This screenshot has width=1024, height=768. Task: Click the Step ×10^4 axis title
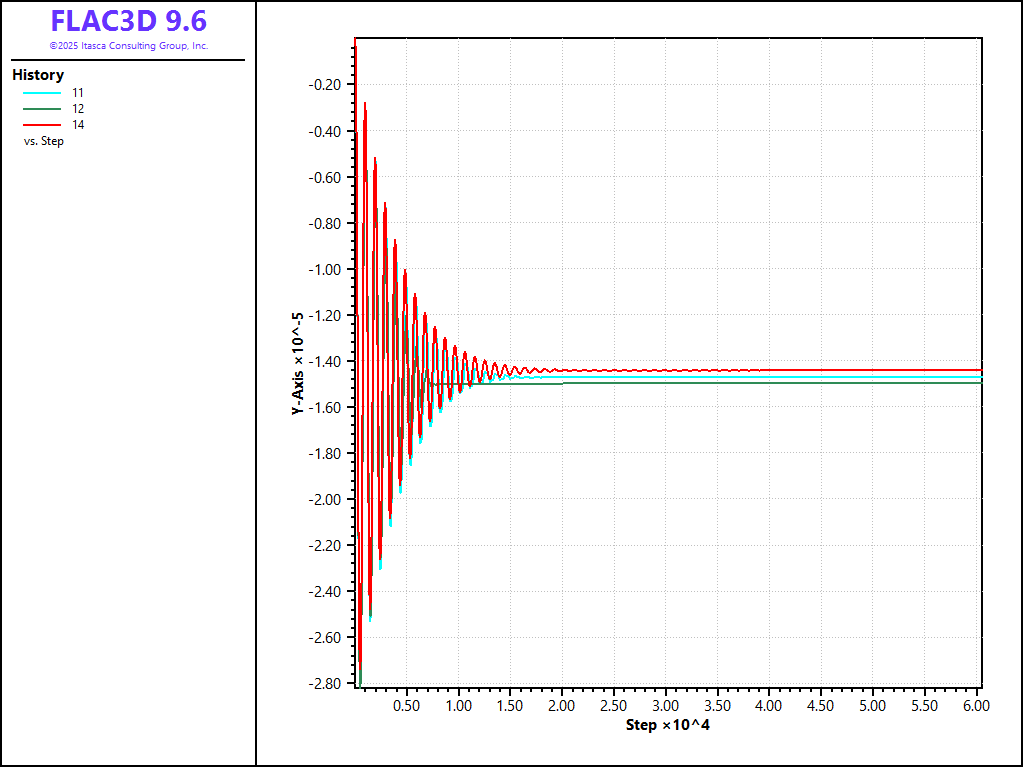pyautogui.click(x=667, y=724)
